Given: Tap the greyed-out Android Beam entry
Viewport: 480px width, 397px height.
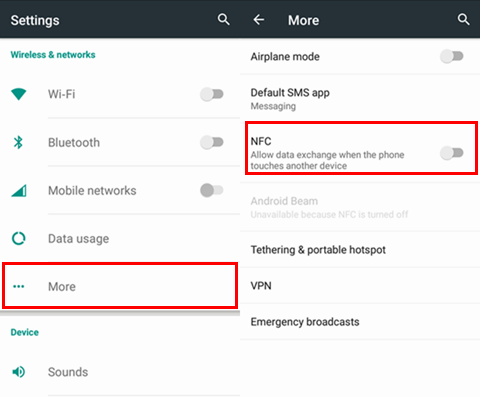Looking at the screenshot, I should 360,207.
